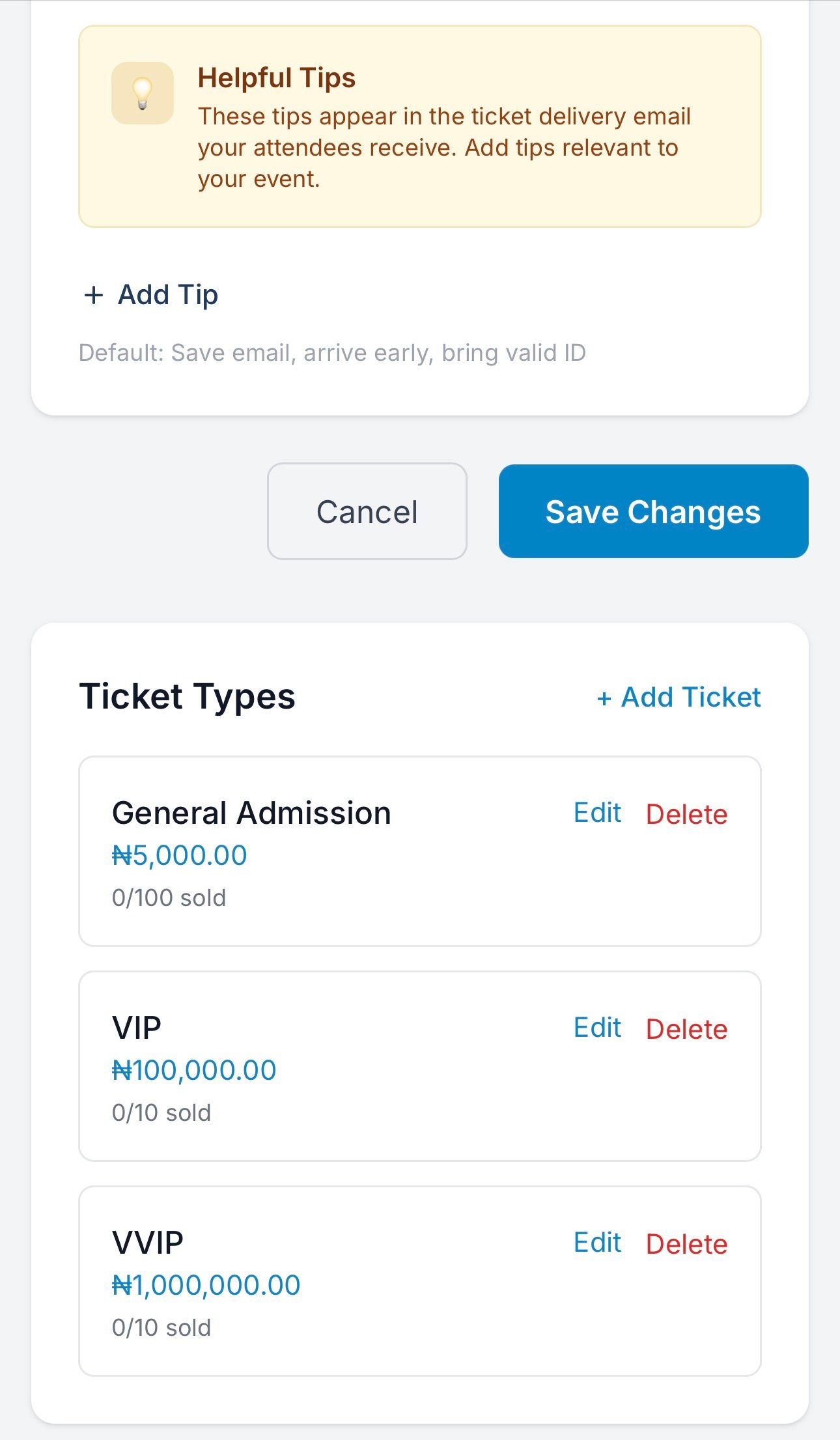Image resolution: width=840 pixels, height=1440 pixels.
Task: Delete the VIP ticket type
Action: click(686, 1029)
